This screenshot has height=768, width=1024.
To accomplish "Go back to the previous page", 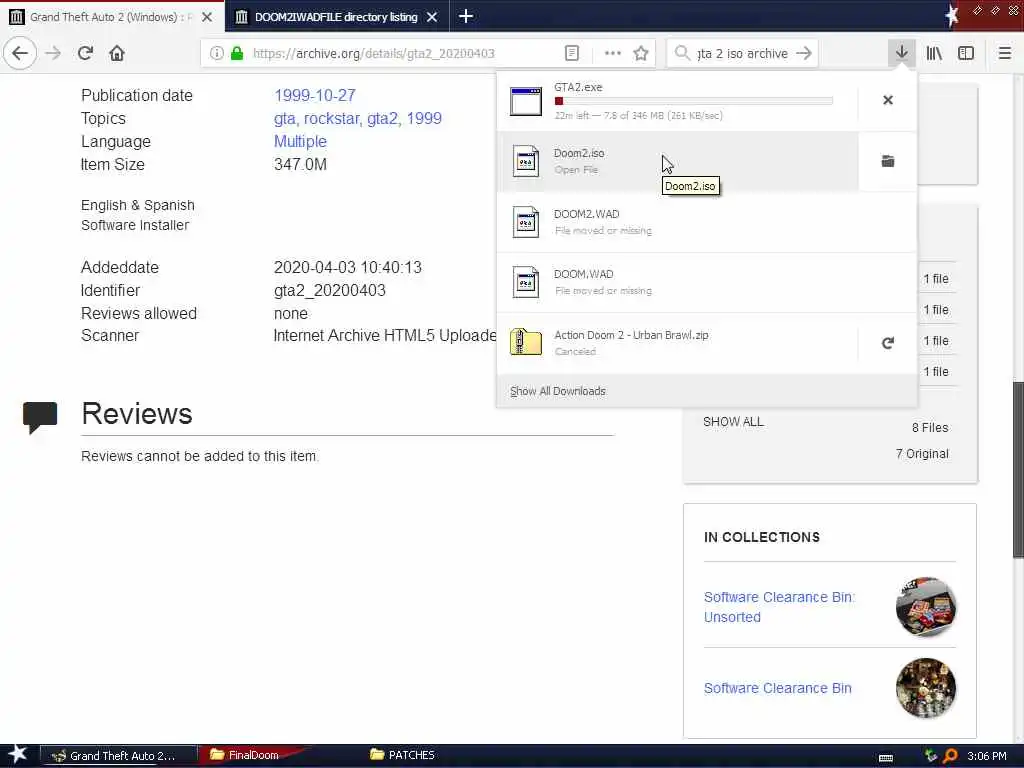I will click(20, 53).
